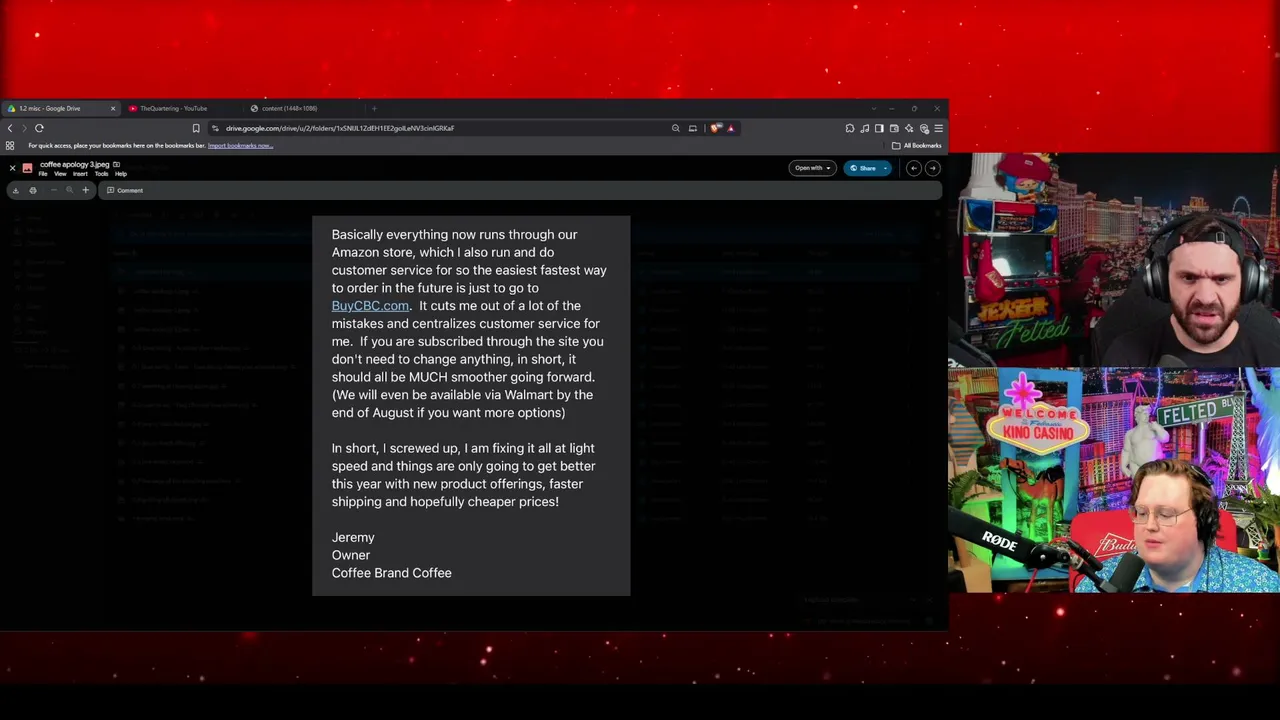Add a comment to the file
This screenshot has height=720, width=1280.
click(x=125, y=190)
